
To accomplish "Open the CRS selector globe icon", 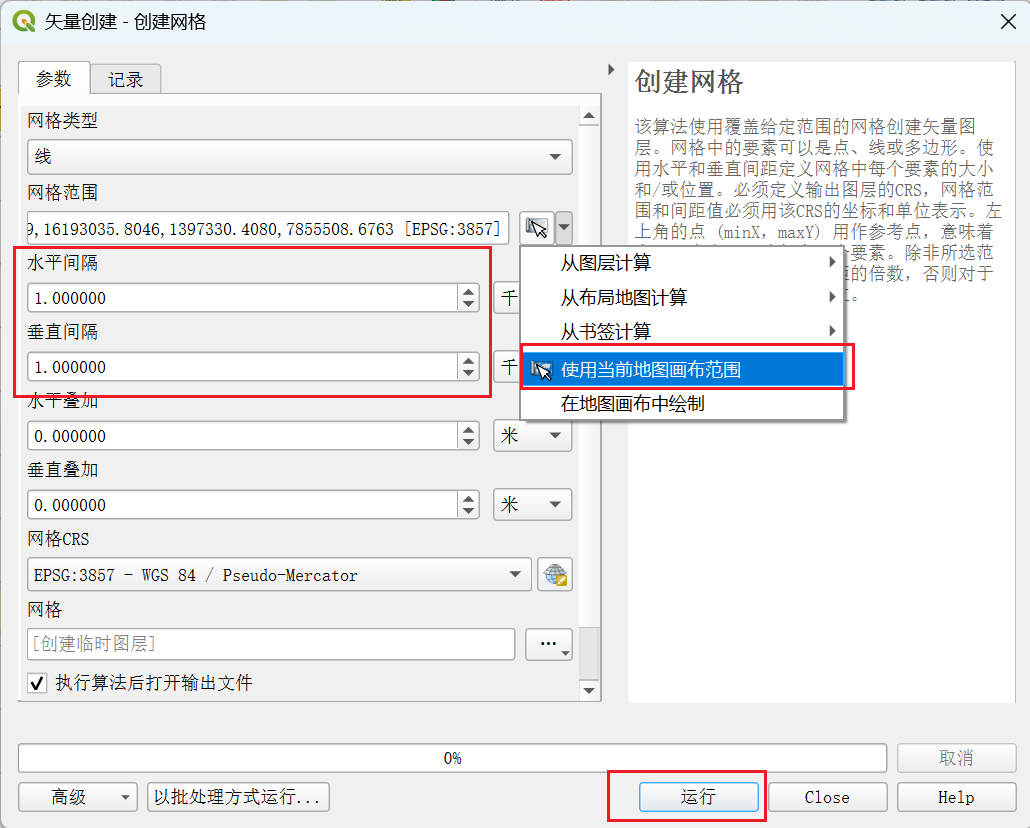I will 554,575.
